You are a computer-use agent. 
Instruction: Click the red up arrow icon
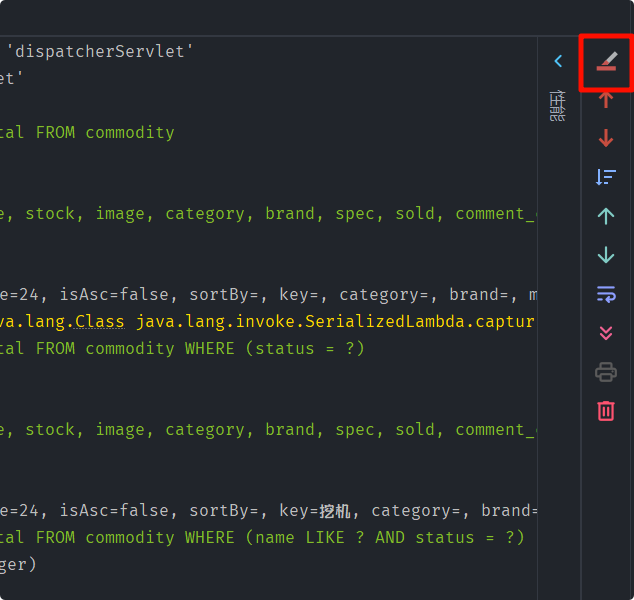click(606, 99)
